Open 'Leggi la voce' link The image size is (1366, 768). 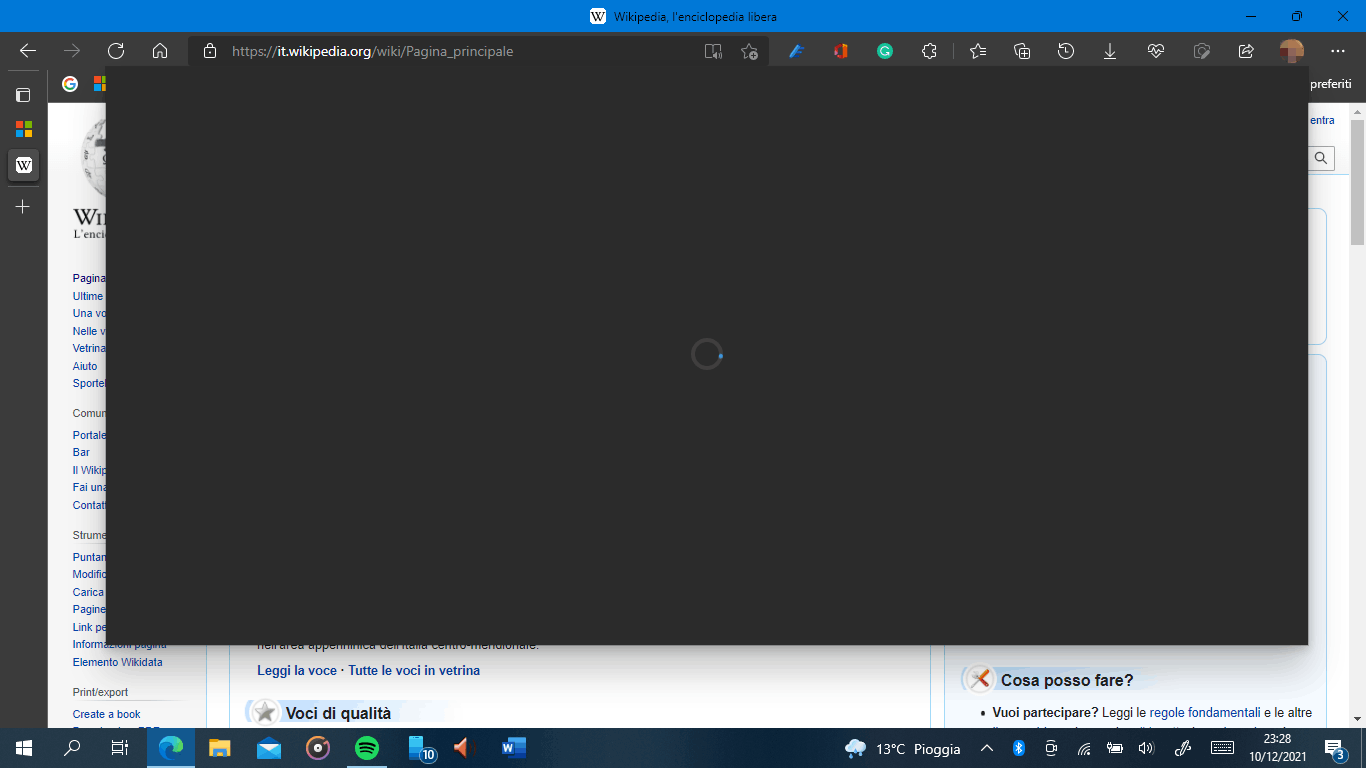[297, 670]
